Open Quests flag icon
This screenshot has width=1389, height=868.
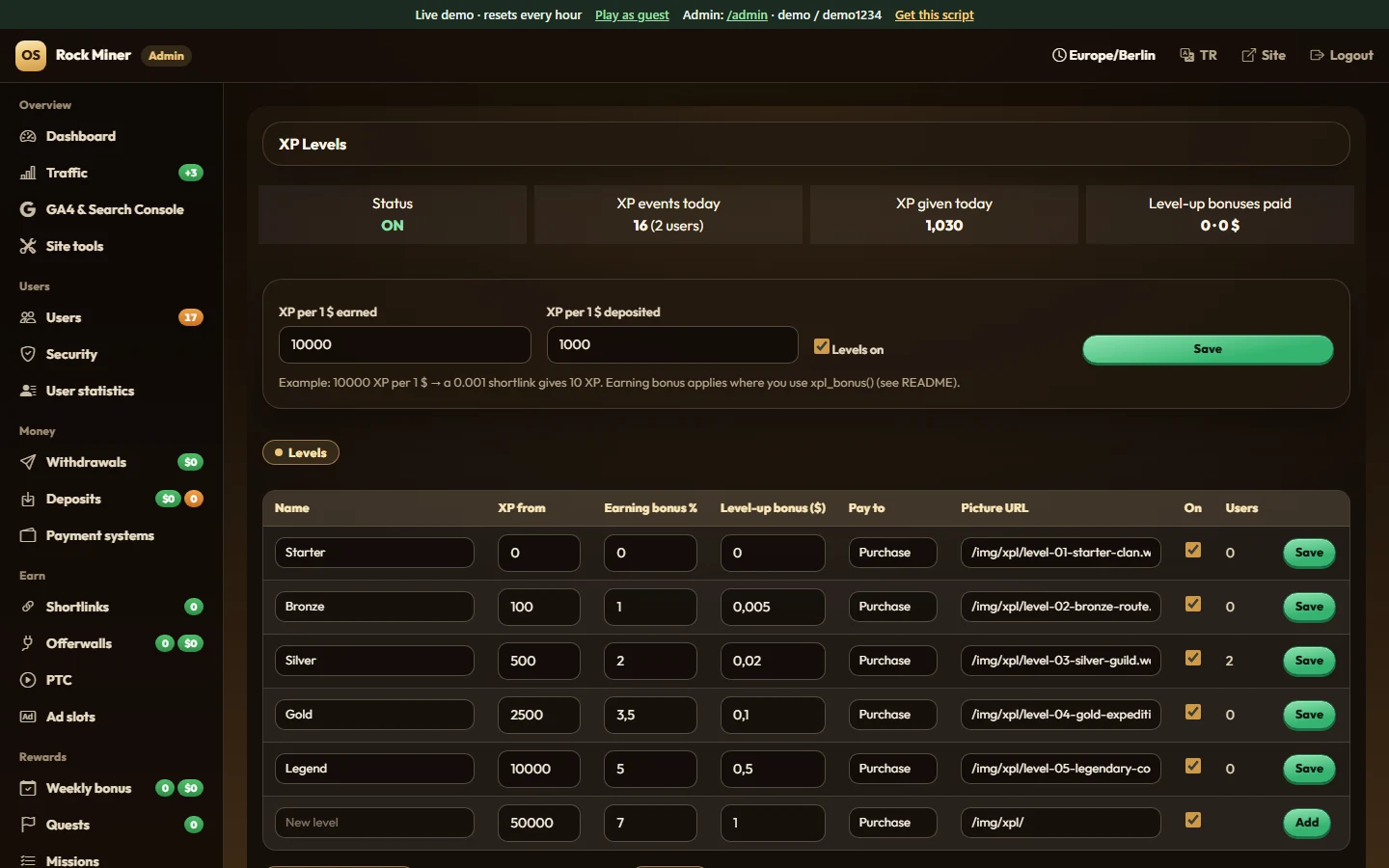[28, 825]
